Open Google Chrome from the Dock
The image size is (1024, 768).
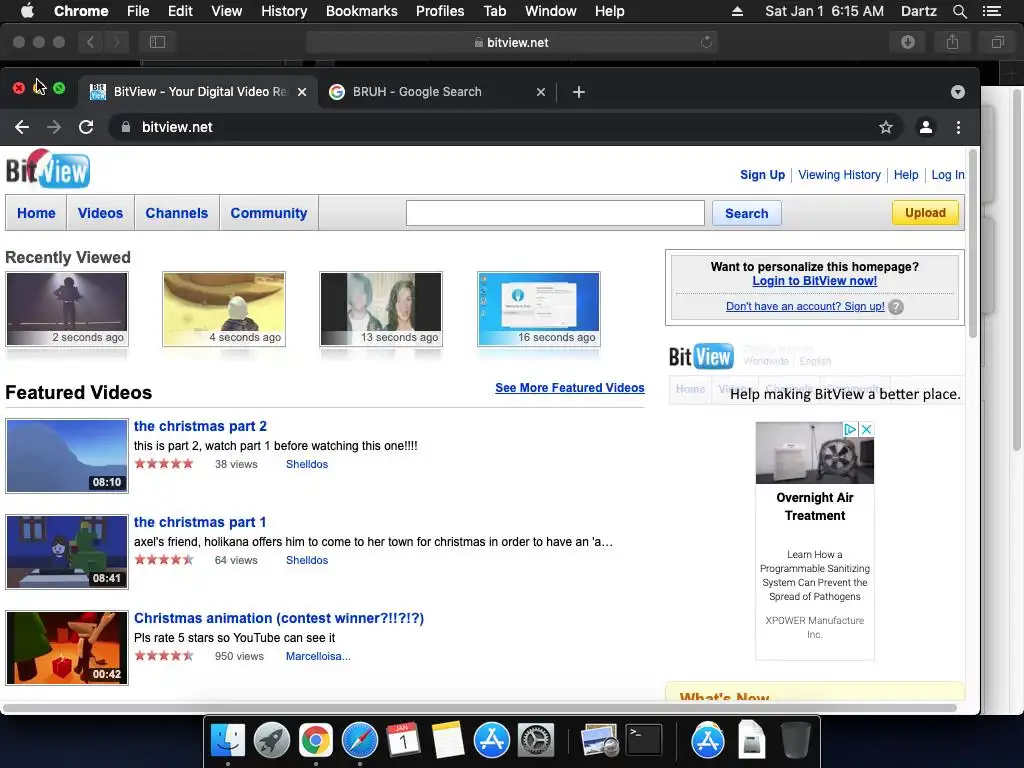[315, 741]
